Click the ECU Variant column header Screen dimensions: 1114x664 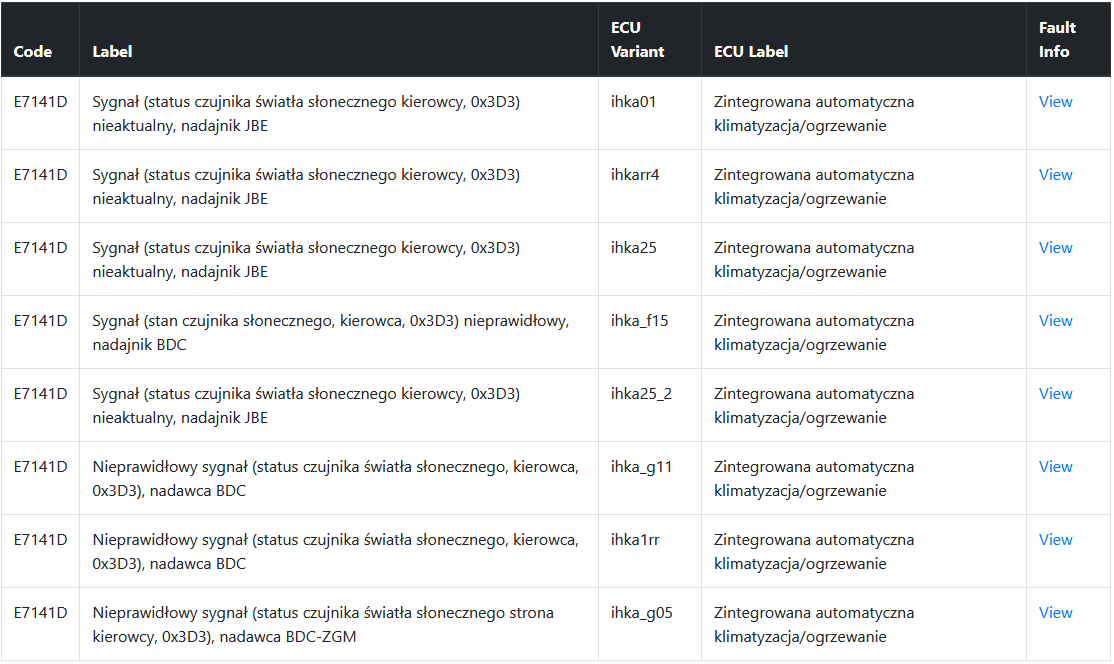[x=637, y=40]
